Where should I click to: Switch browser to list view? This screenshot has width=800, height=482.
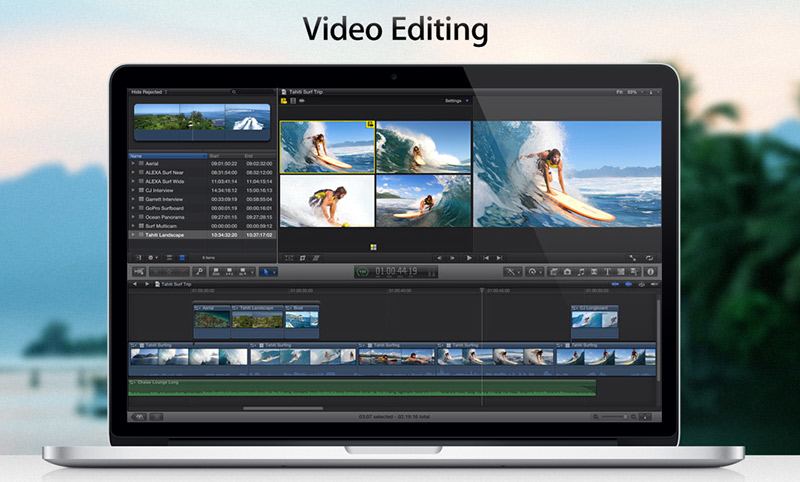182,258
